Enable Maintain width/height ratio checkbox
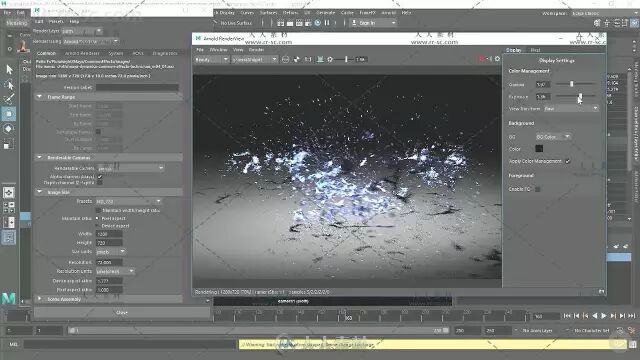Viewport: 640px width, 360px height. pyautogui.click(x=98, y=211)
